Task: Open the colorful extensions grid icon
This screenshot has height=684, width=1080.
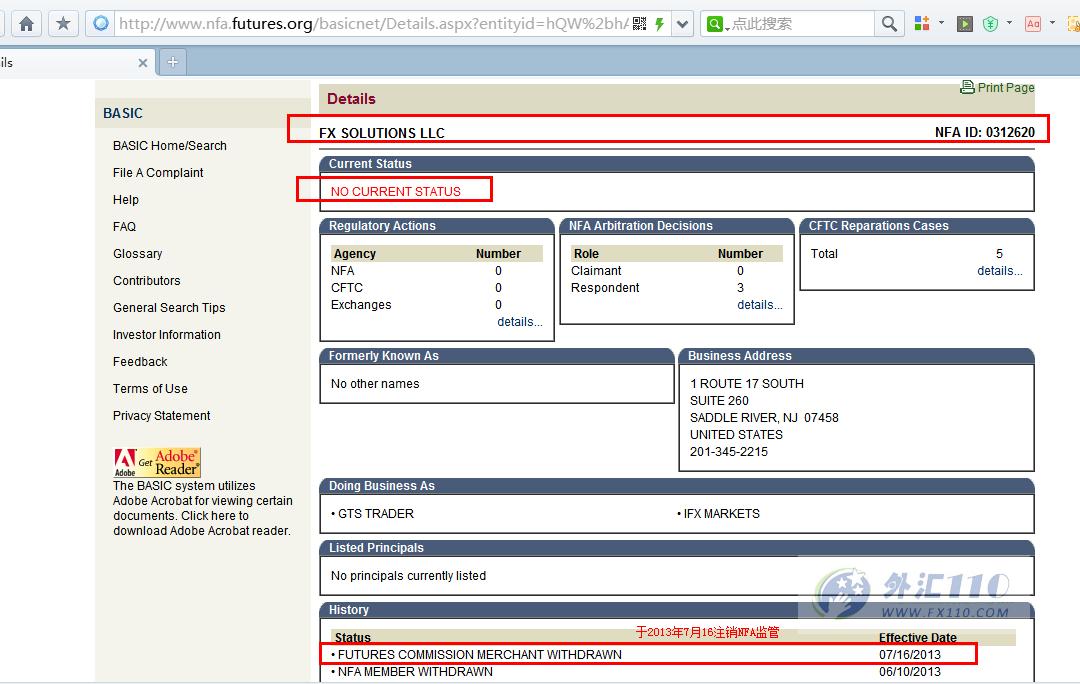Action: [x=922, y=23]
